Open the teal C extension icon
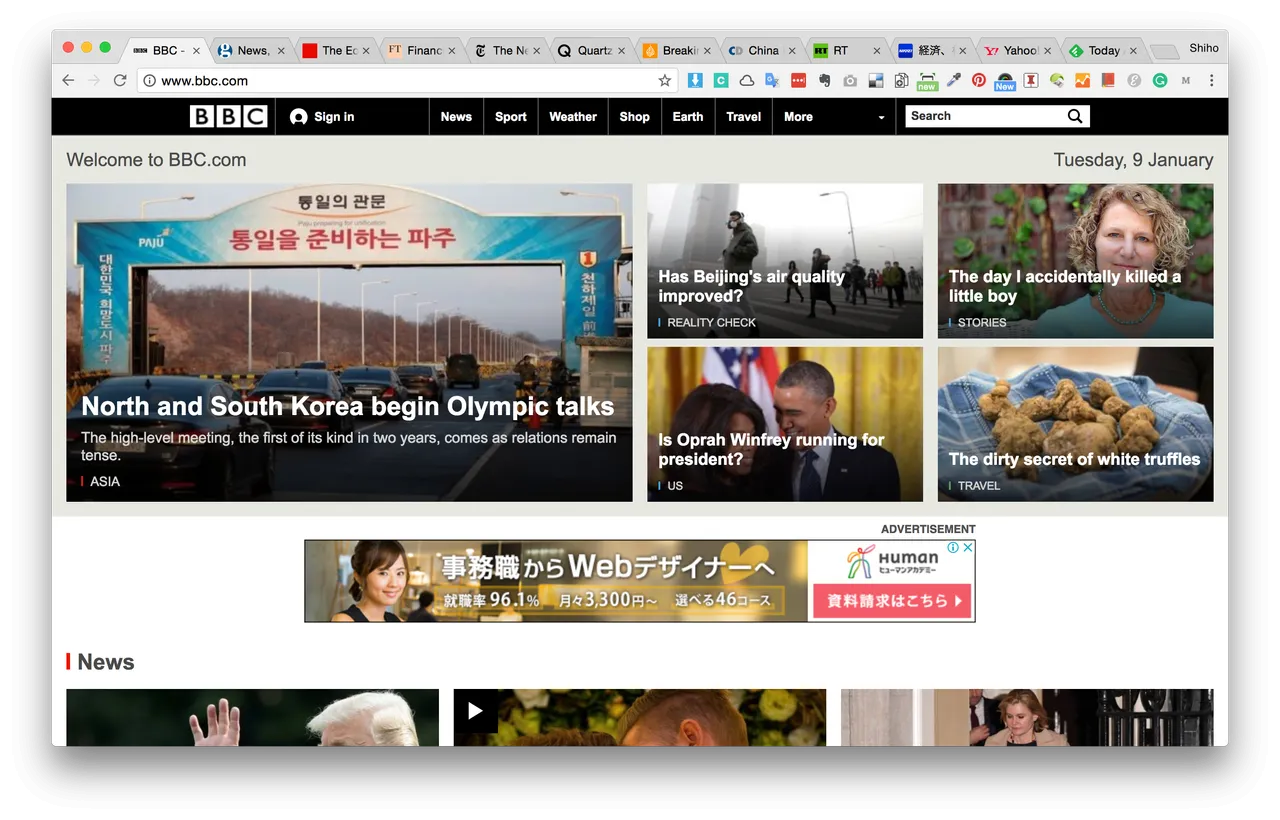Viewport: 1280px width, 820px height. (x=721, y=80)
